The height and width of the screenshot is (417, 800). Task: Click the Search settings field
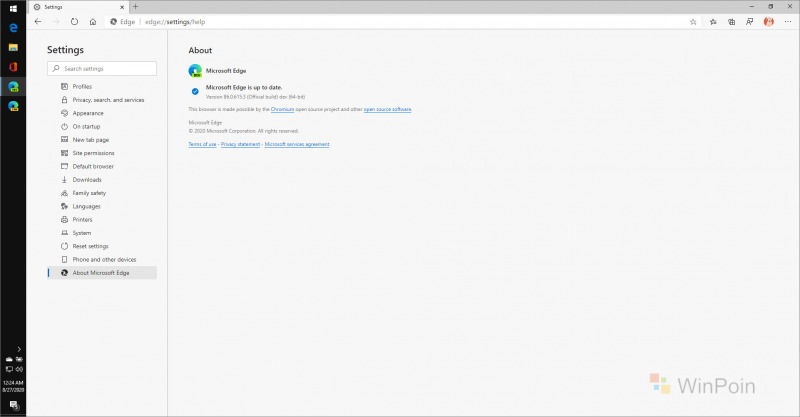pyautogui.click(x=102, y=68)
